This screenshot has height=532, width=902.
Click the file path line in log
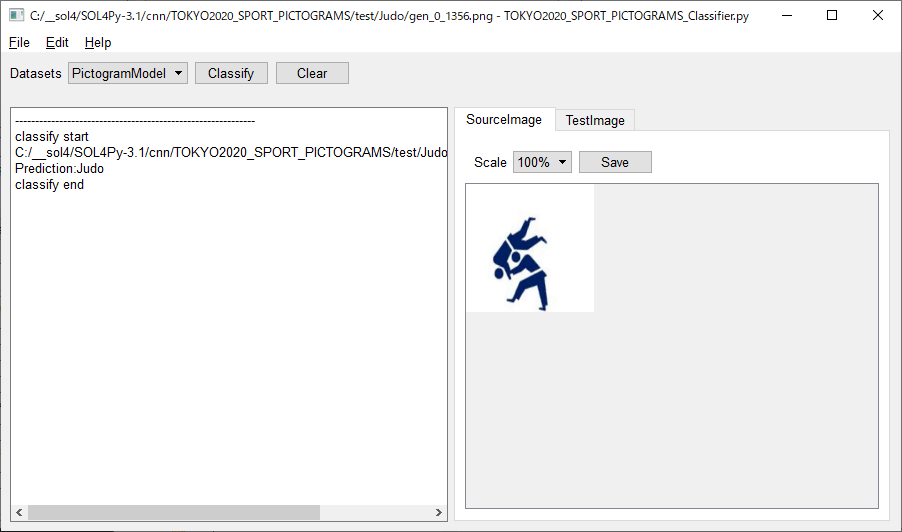click(x=231, y=152)
